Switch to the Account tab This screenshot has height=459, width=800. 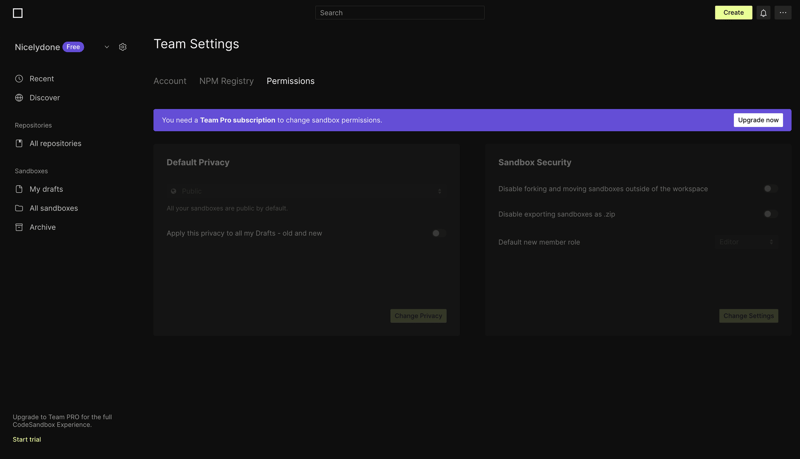click(170, 81)
